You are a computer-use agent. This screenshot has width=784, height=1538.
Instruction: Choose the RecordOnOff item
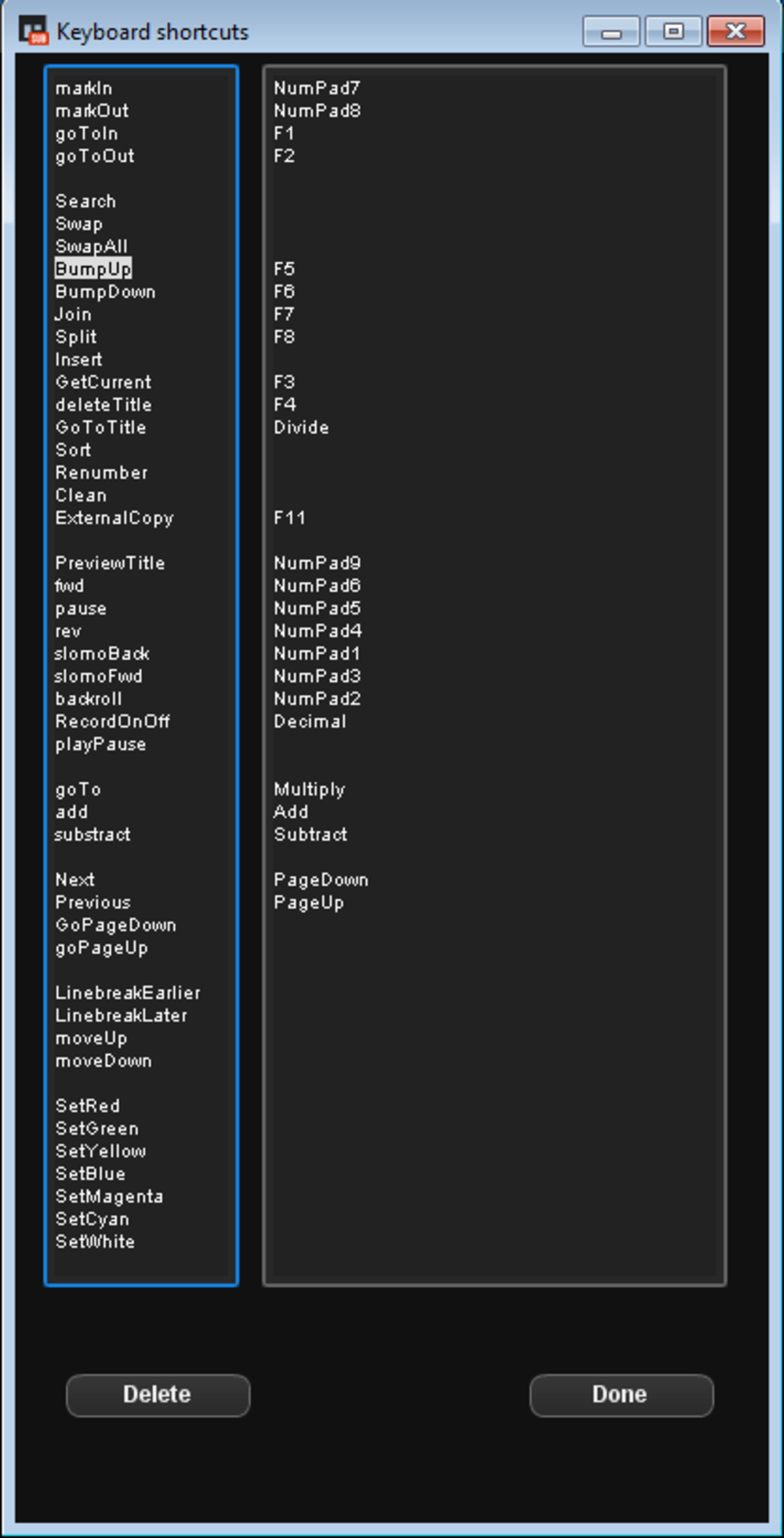click(x=112, y=722)
